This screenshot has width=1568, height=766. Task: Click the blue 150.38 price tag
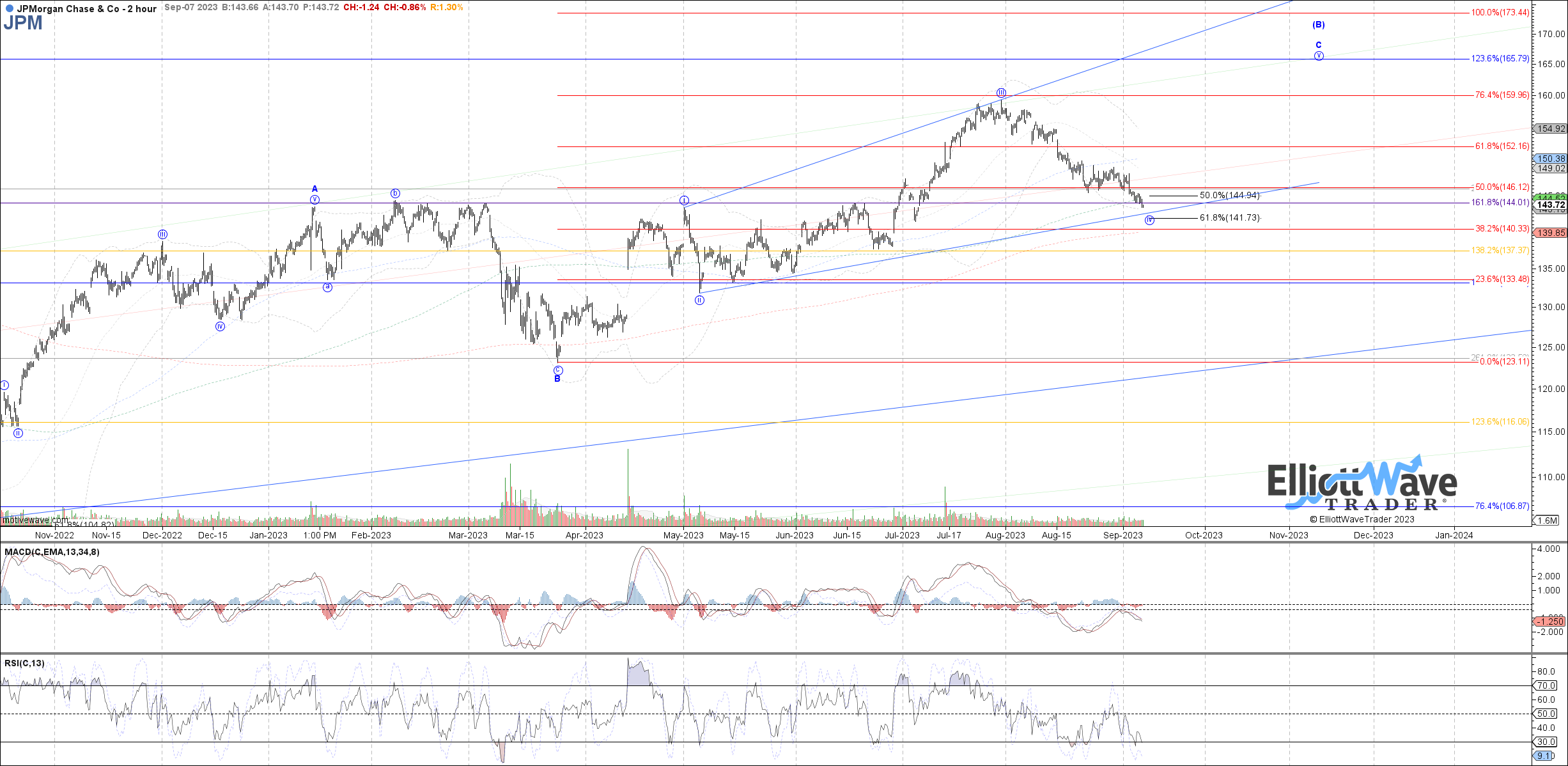tap(1551, 159)
